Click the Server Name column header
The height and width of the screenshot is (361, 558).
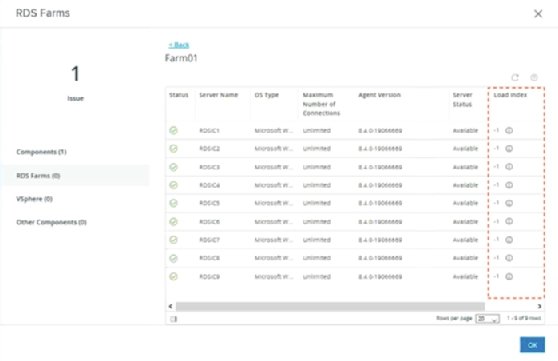coord(219,95)
